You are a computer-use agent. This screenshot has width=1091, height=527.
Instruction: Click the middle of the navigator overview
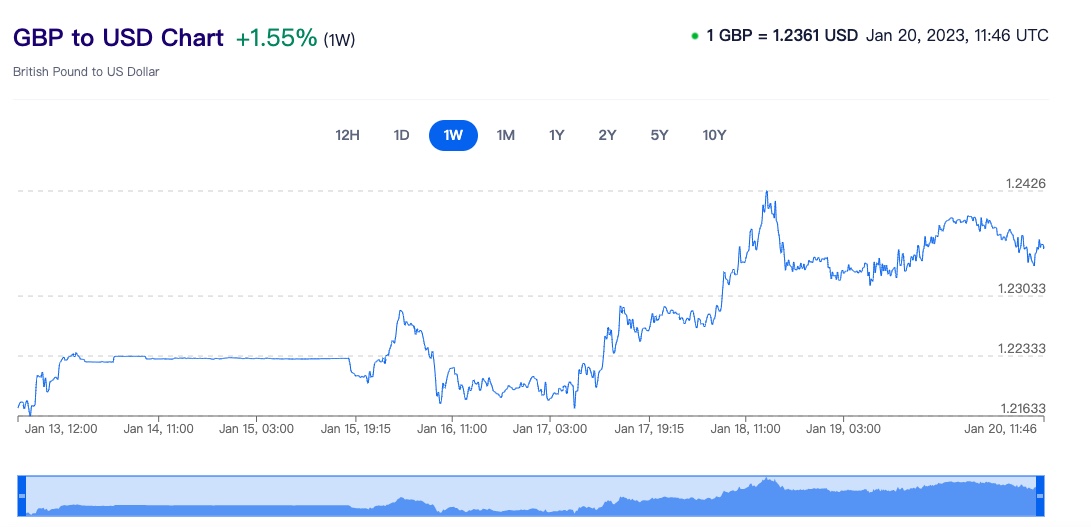point(531,496)
